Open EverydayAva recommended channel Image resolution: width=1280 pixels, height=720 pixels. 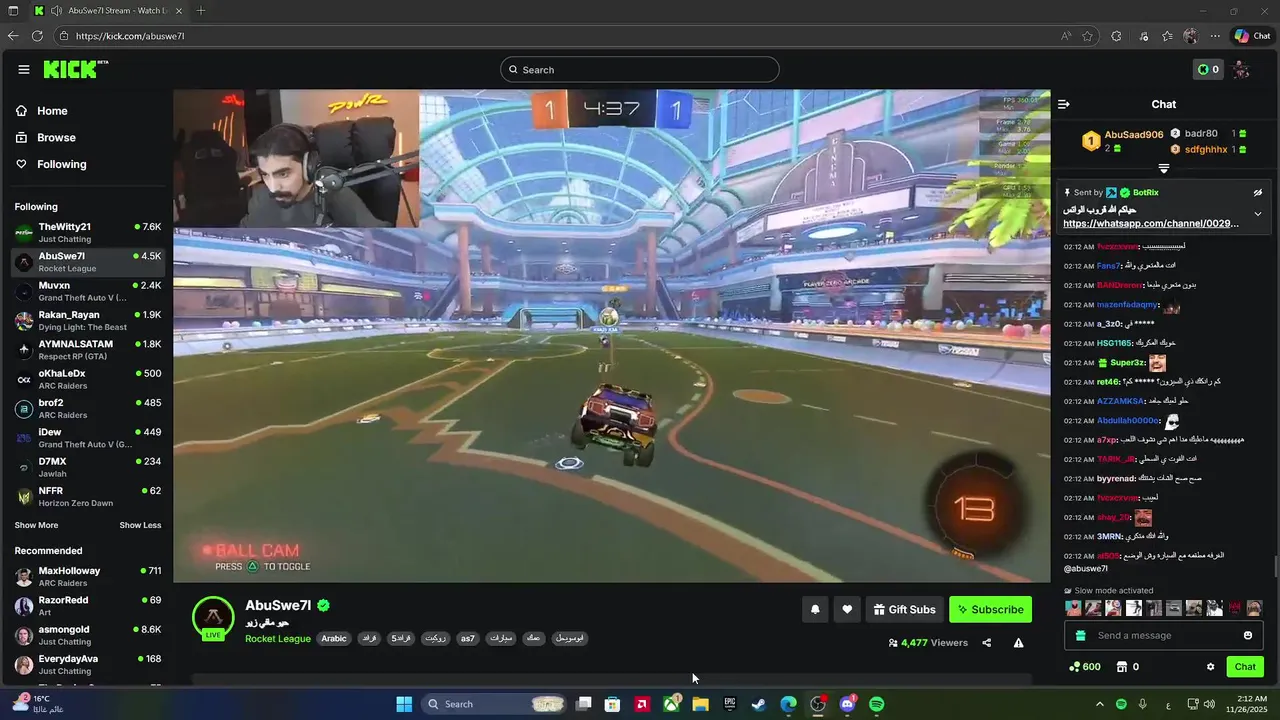pyautogui.click(x=88, y=665)
